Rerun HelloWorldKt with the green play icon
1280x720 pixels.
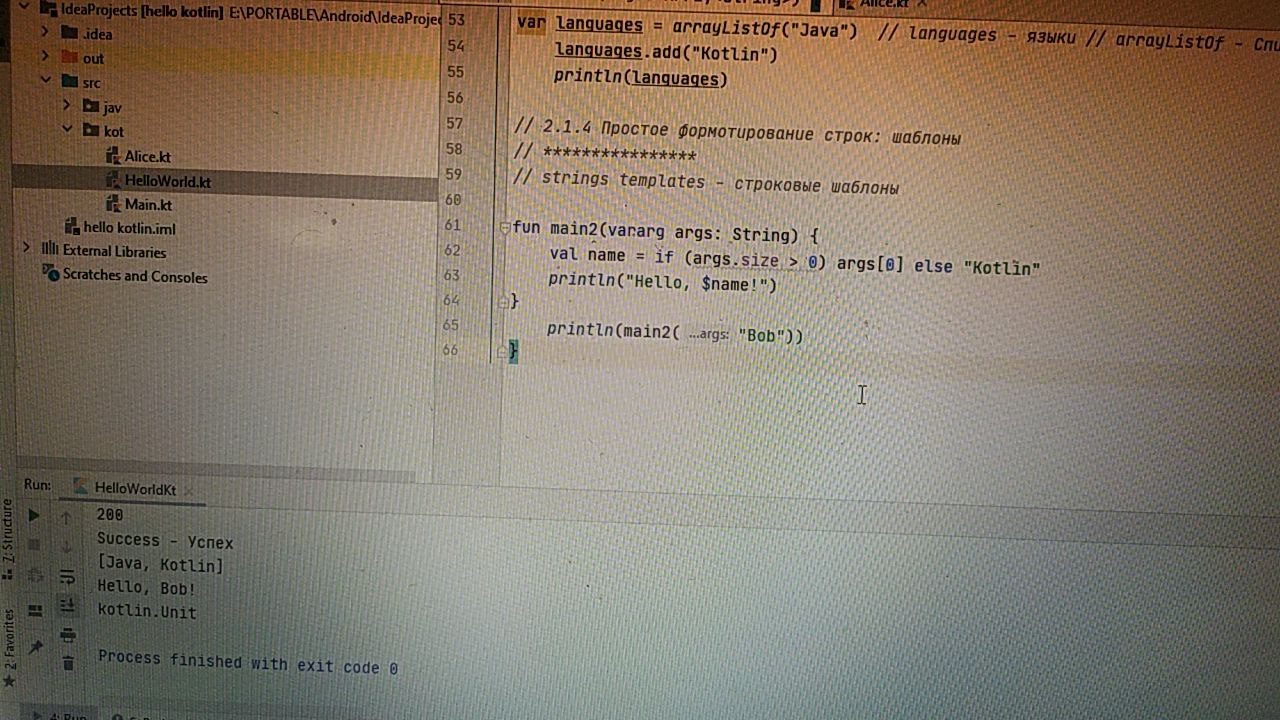click(x=33, y=515)
